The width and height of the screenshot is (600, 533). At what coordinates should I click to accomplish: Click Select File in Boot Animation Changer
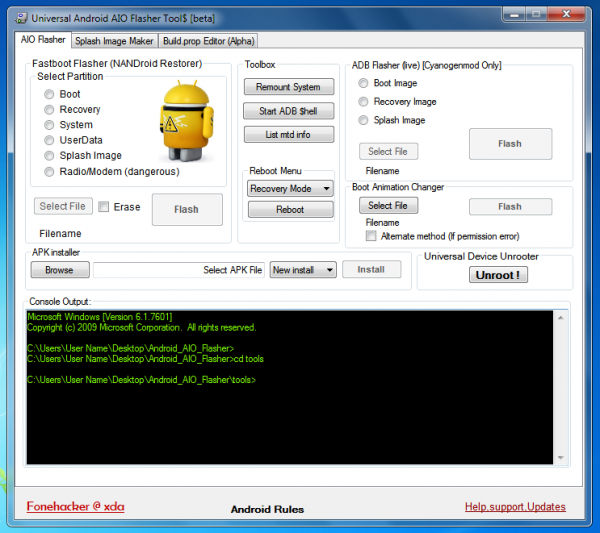pyautogui.click(x=388, y=205)
